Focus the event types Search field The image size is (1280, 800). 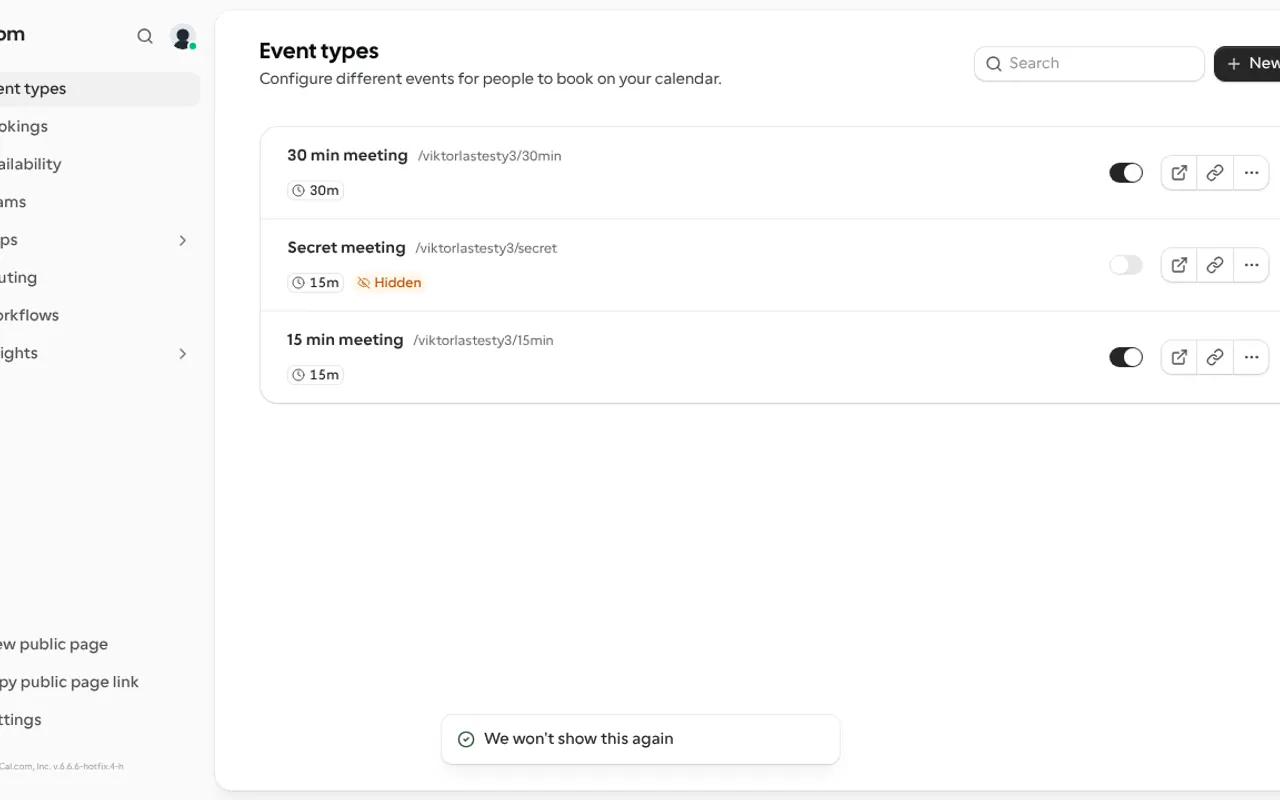[1089, 63]
